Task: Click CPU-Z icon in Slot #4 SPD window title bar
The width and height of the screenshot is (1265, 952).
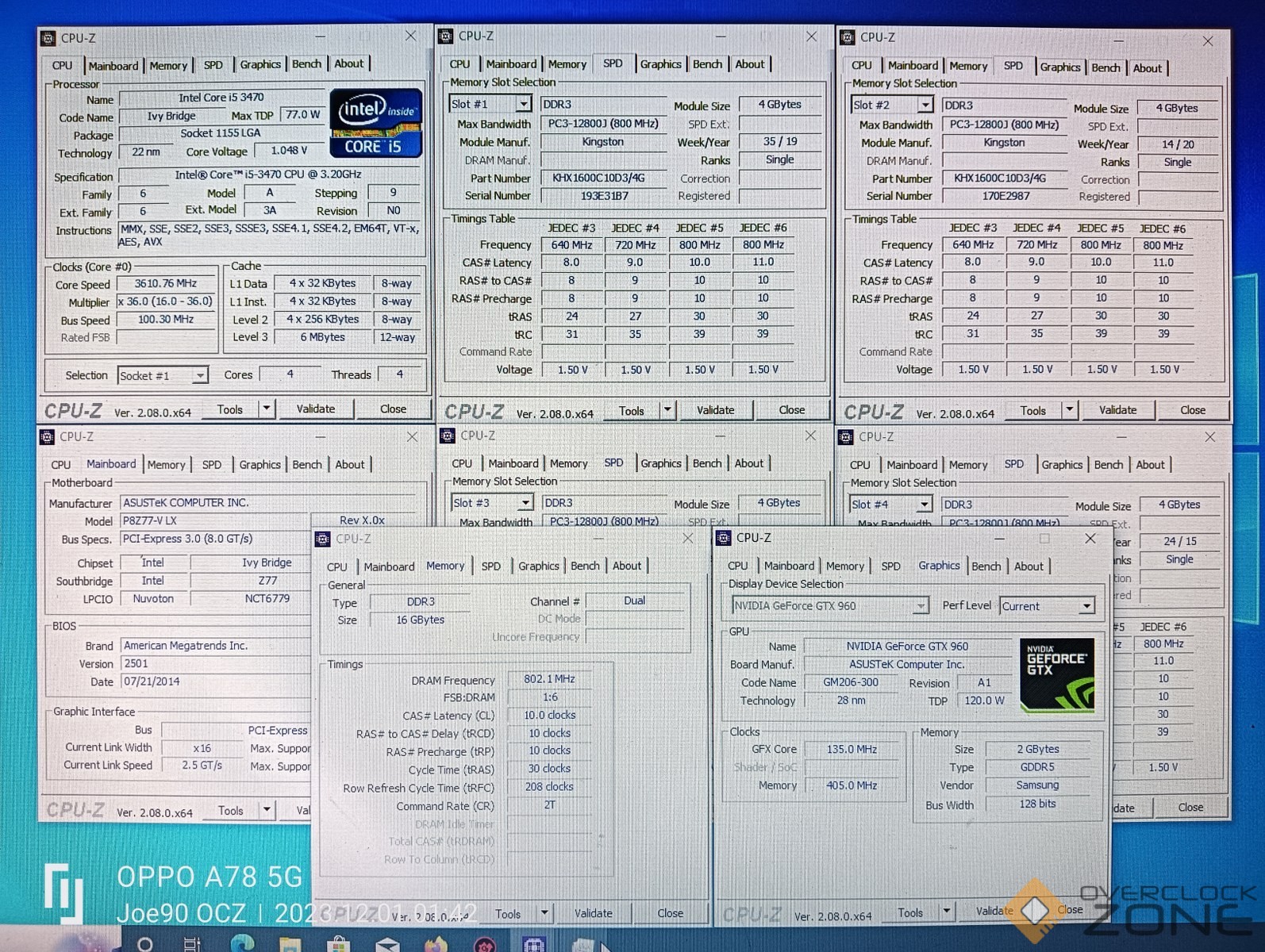Action: [846, 437]
